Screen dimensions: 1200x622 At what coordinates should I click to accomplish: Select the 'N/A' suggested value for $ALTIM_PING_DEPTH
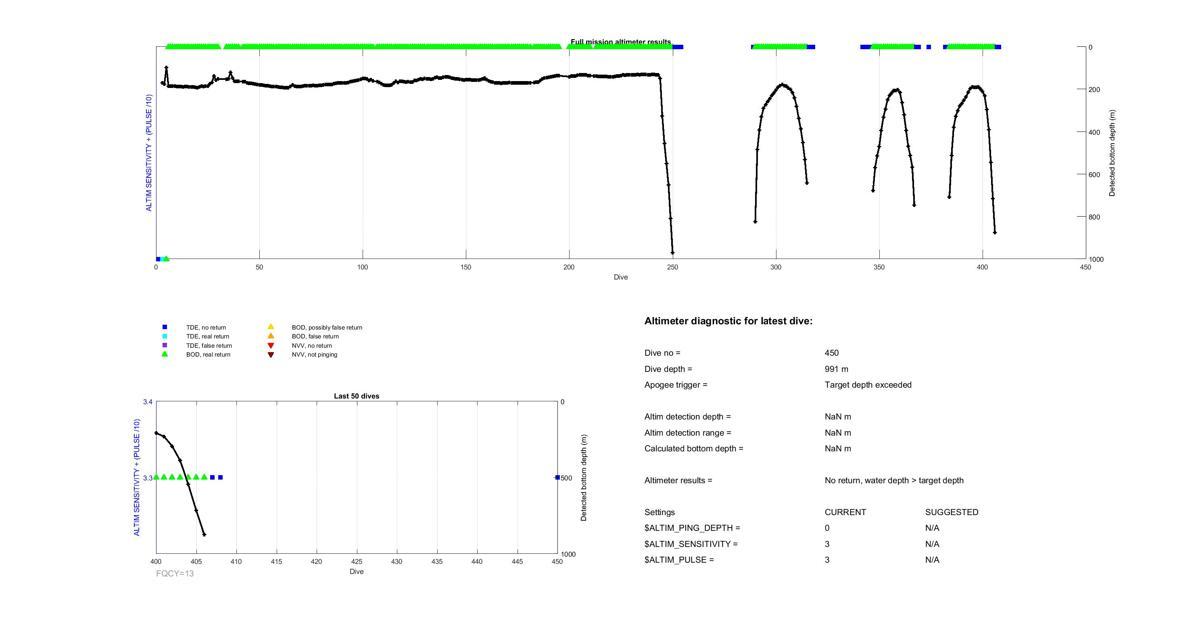click(932, 528)
